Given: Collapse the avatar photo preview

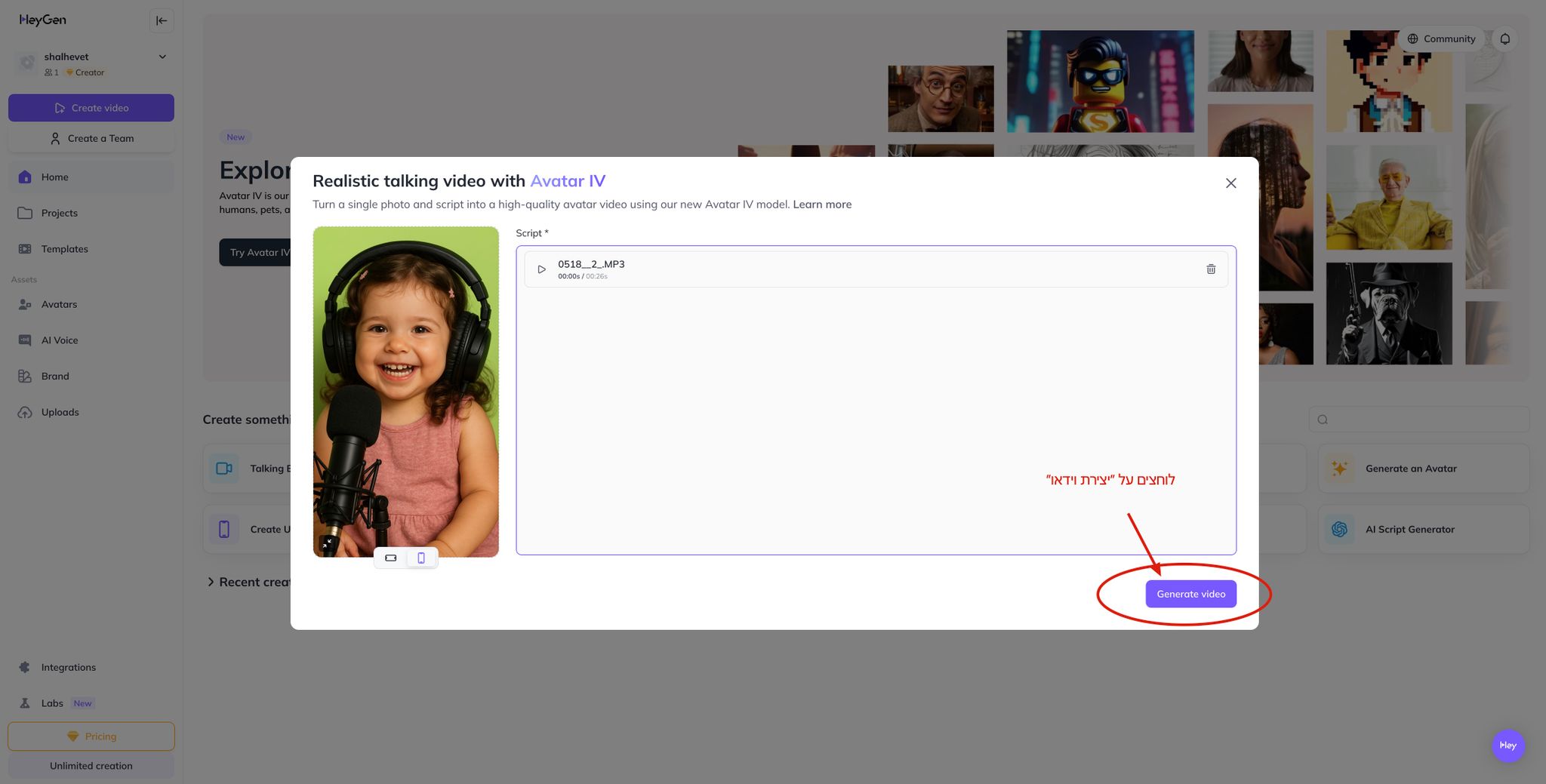Looking at the screenshot, I should click(x=327, y=543).
